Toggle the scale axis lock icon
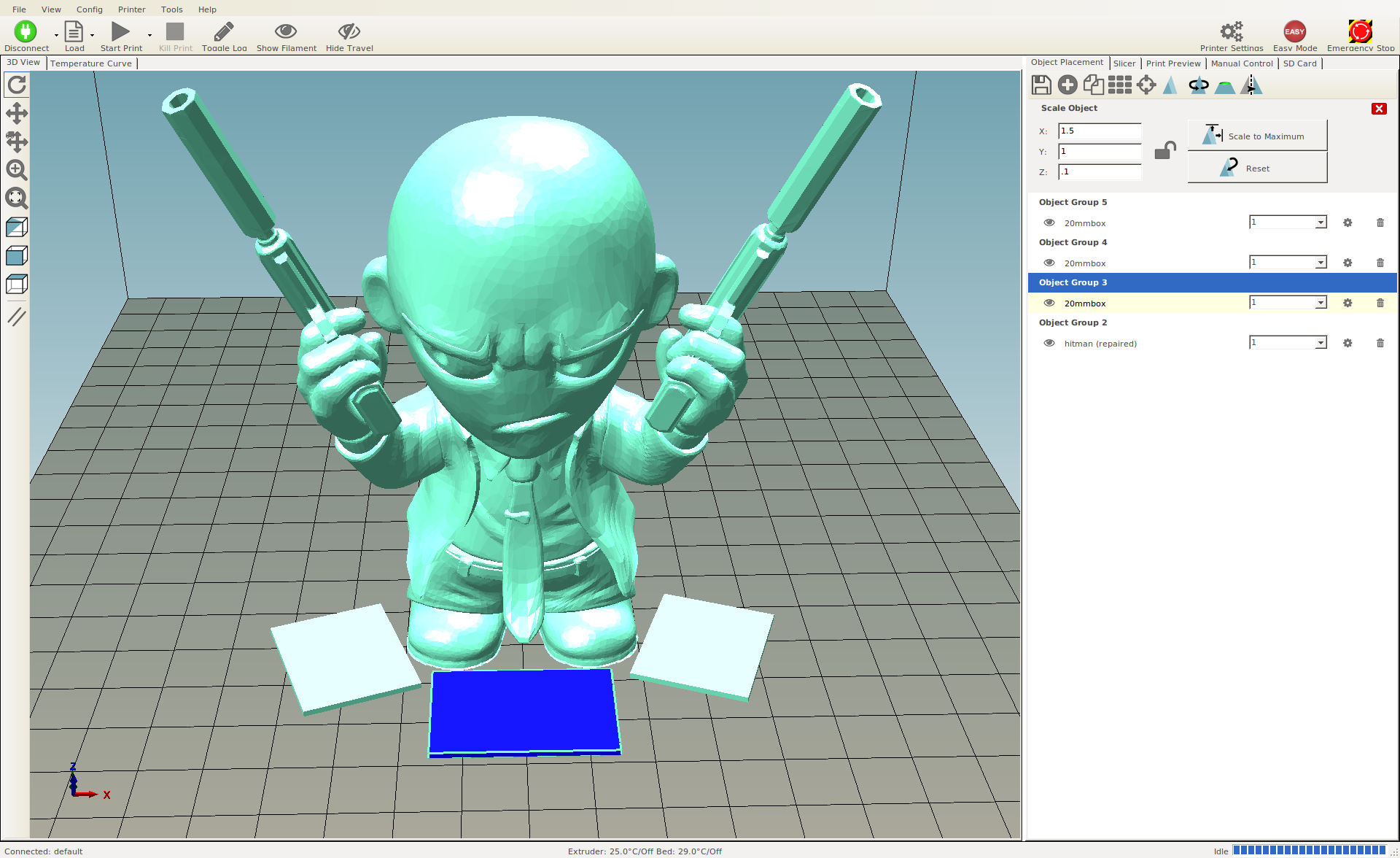Viewport: 1400px width, 858px height. click(1164, 151)
